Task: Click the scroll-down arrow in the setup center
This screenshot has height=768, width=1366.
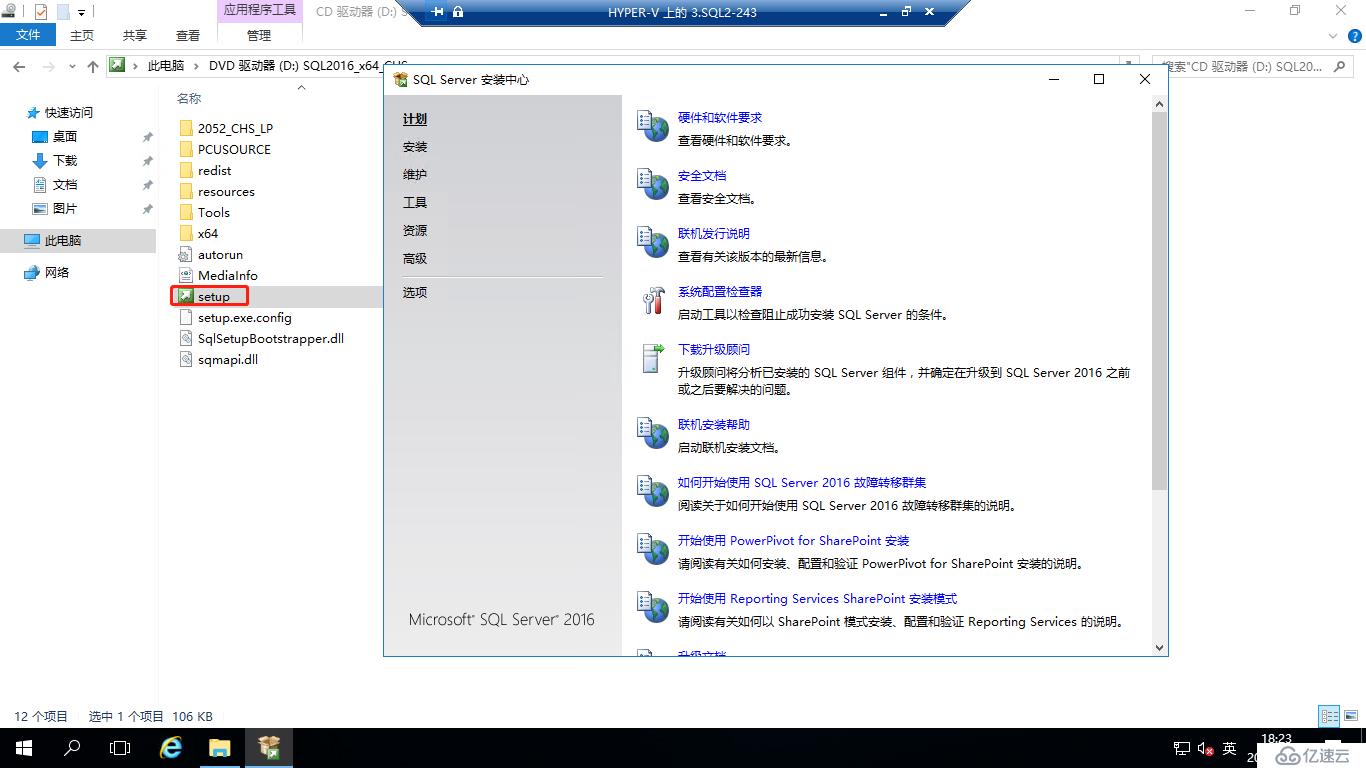Action: [x=1160, y=647]
